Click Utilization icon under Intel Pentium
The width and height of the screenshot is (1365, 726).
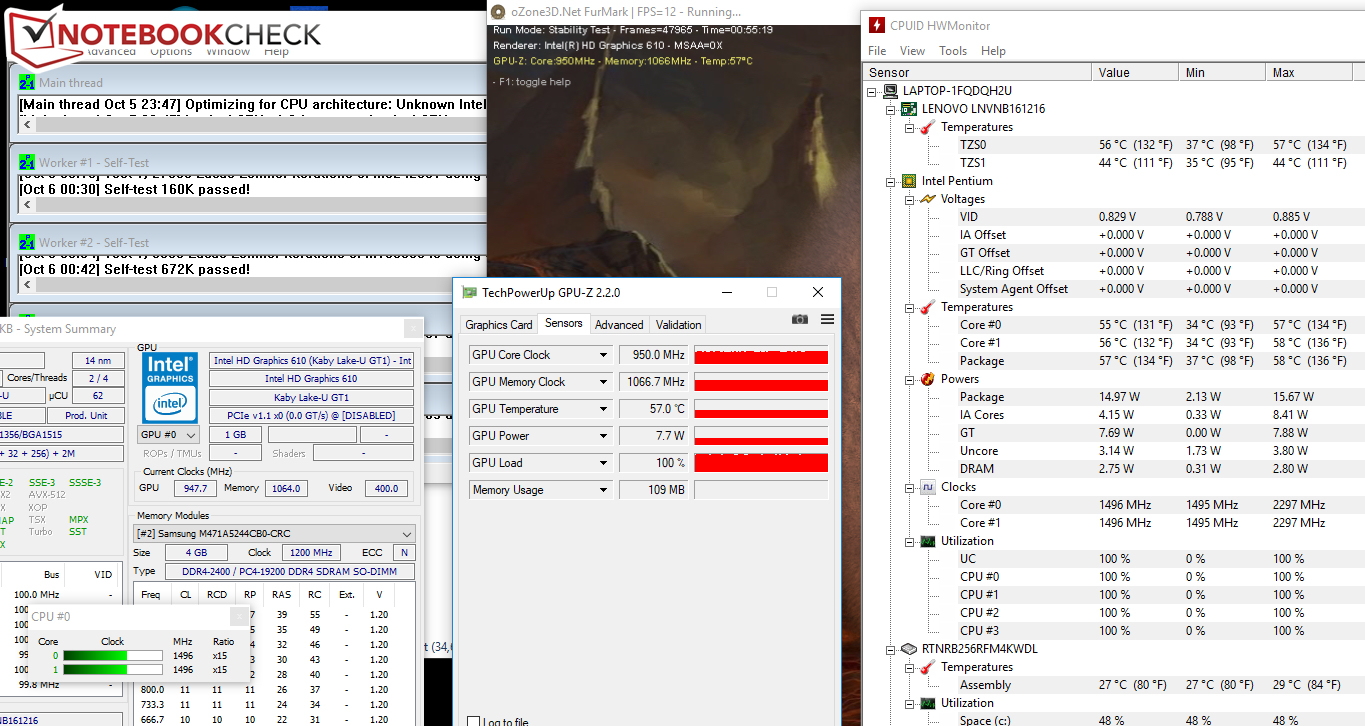[x=927, y=541]
